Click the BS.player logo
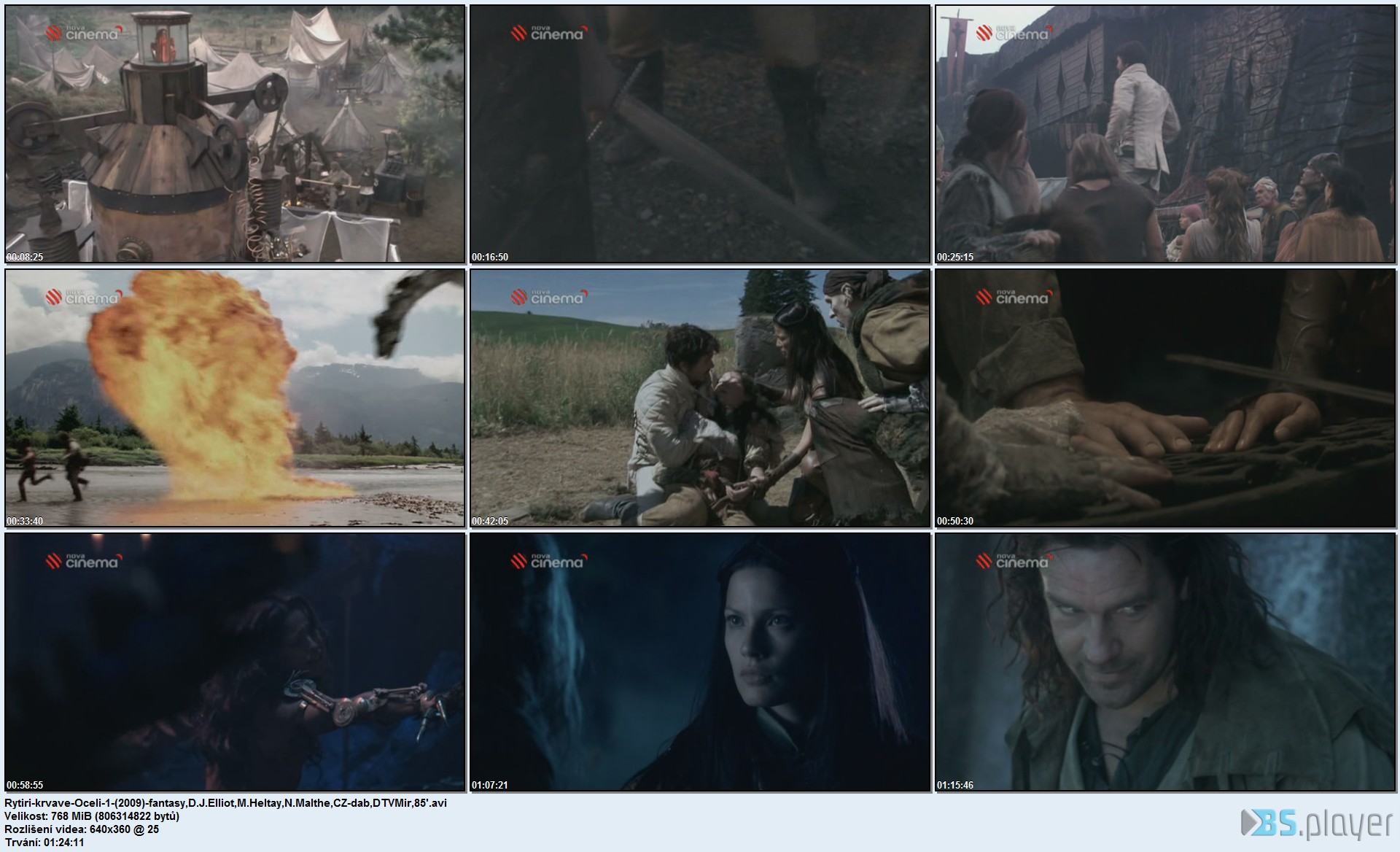Viewport: 1400px width, 852px height. (x=1316, y=824)
